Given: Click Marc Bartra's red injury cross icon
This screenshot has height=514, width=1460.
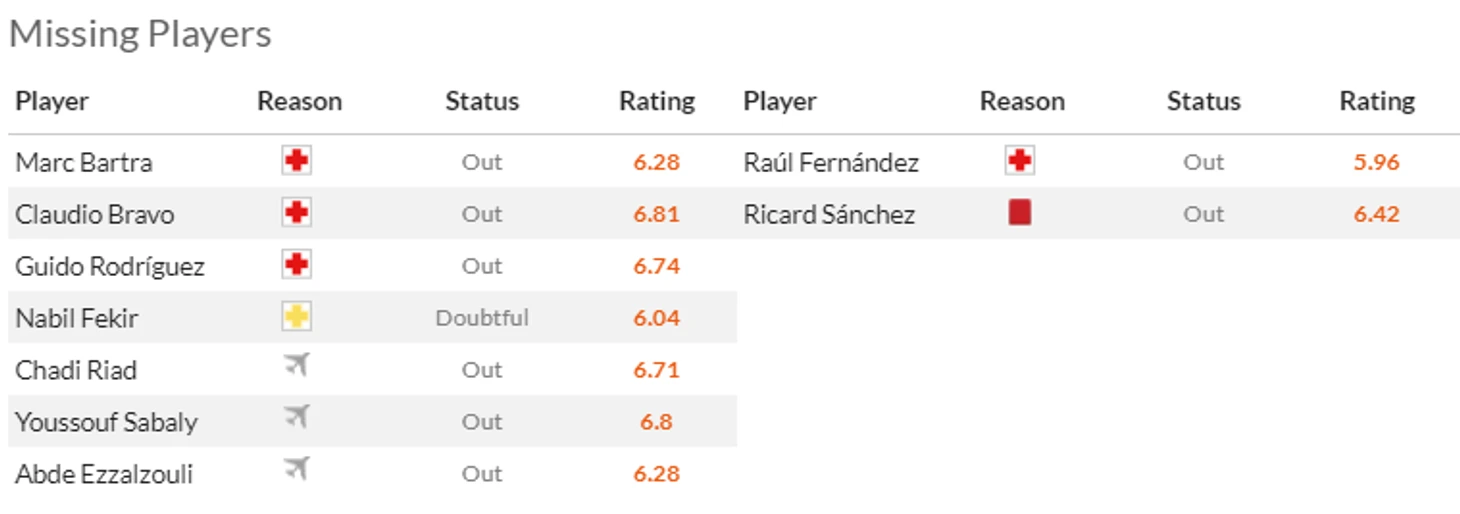Looking at the screenshot, I should pyautogui.click(x=296, y=161).
